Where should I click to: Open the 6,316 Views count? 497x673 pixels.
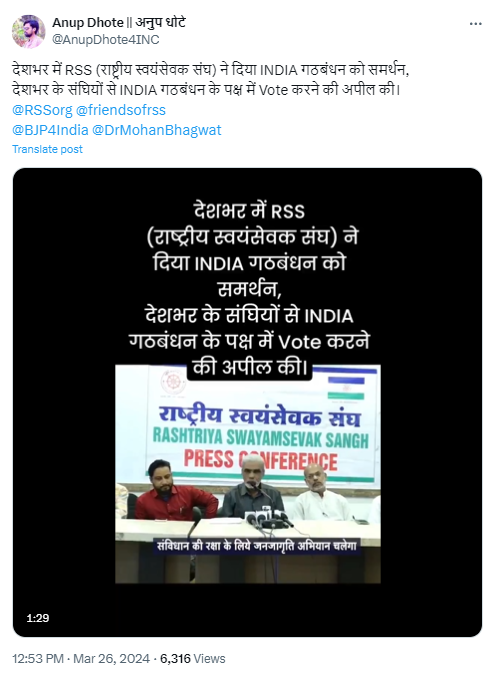tap(193, 658)
